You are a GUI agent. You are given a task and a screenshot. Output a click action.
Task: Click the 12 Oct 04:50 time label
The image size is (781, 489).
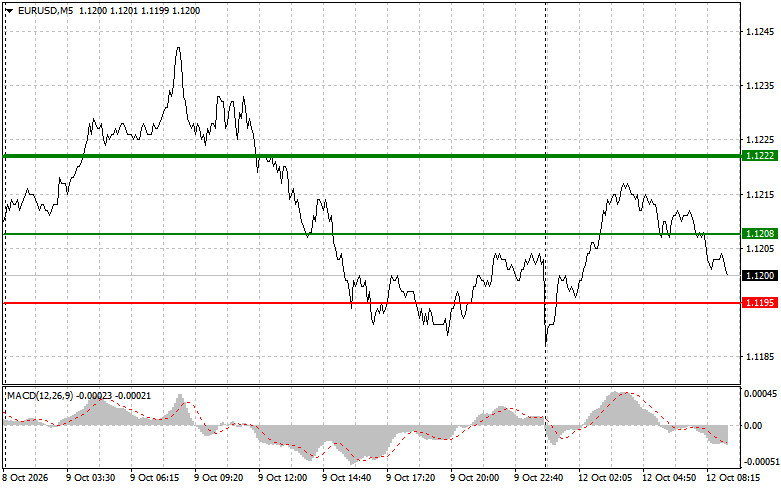pyautogui.click(x=668, y=478)
